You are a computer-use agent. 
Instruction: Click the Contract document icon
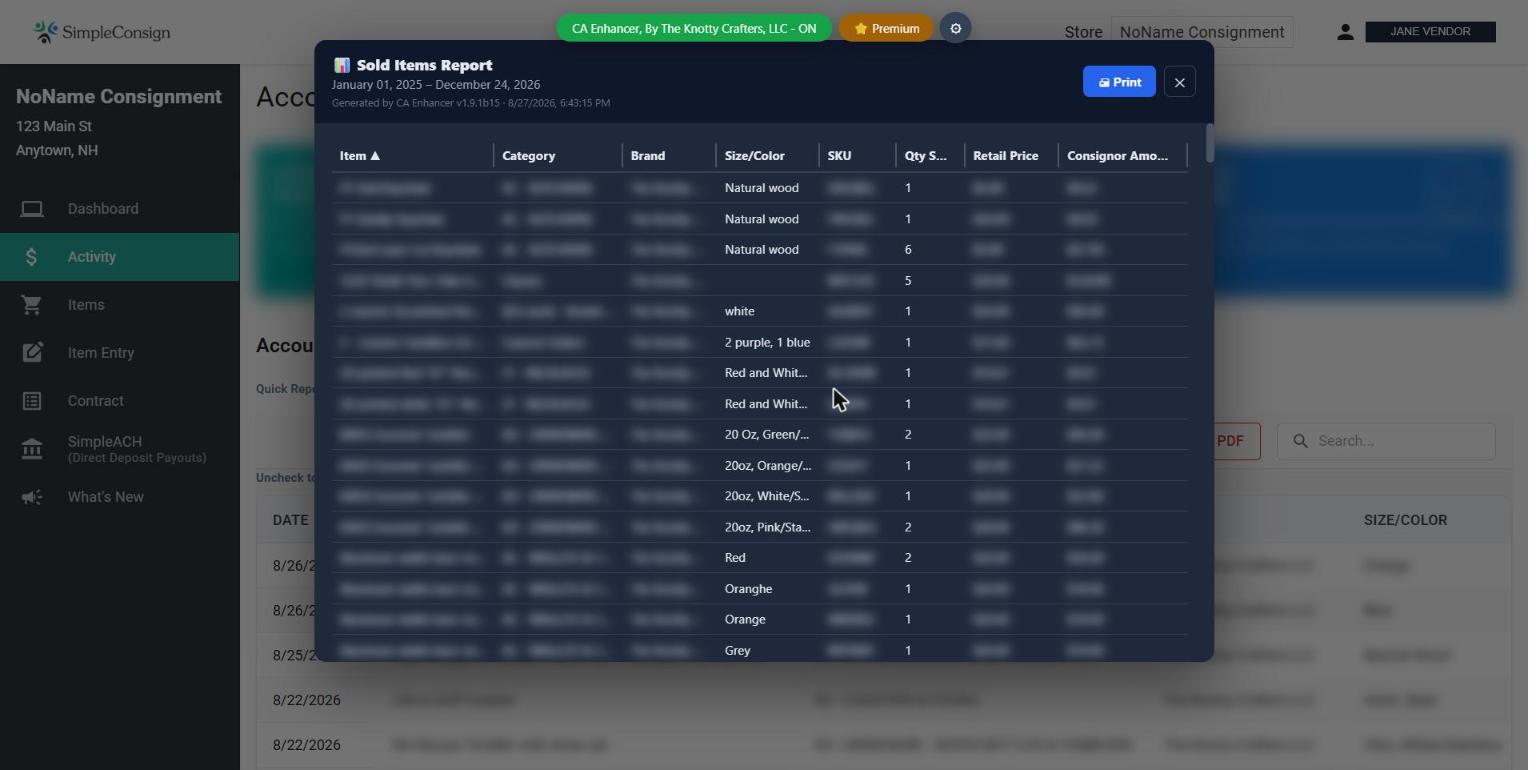tap(32, 401)
